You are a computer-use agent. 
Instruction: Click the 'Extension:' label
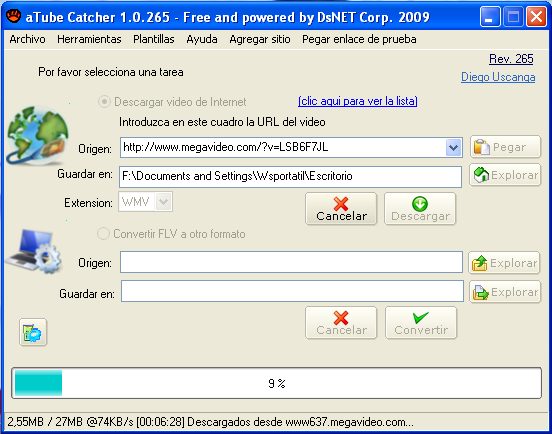[88, 203]
